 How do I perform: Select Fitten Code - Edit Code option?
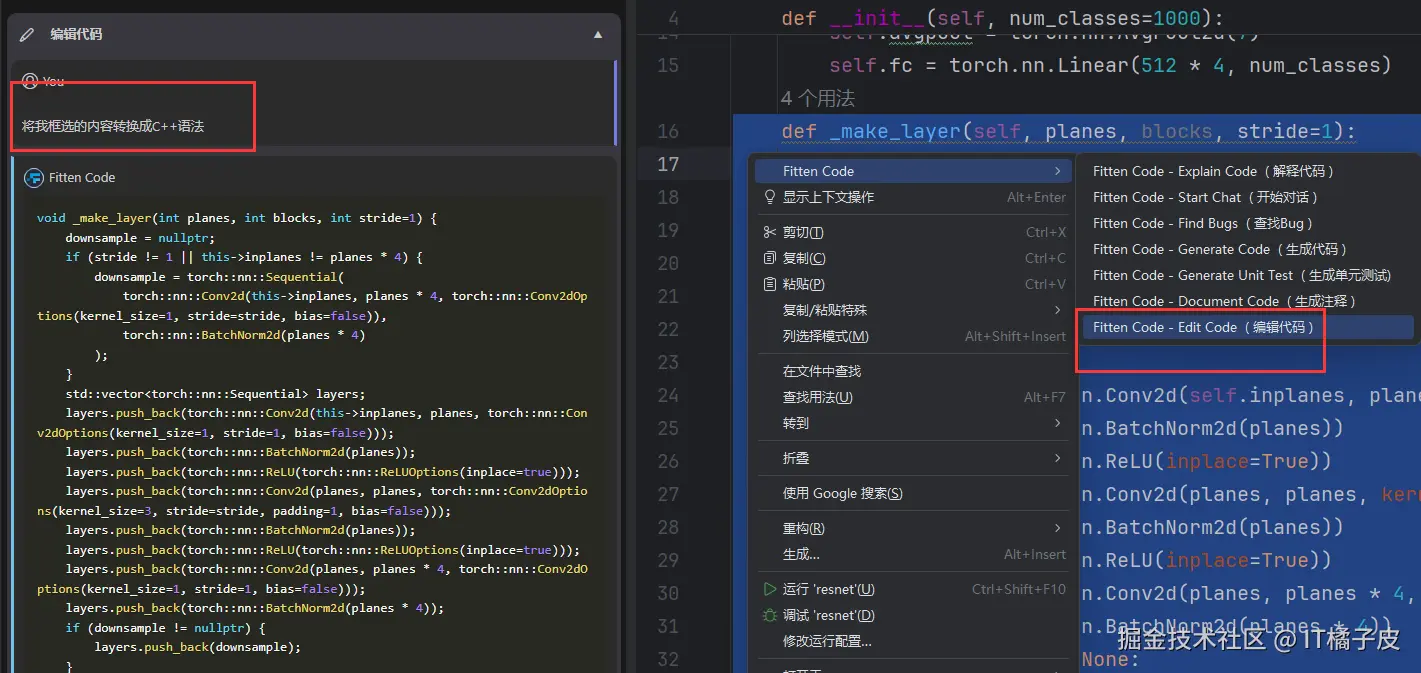pyautogui.click(x=1247, y=327)
